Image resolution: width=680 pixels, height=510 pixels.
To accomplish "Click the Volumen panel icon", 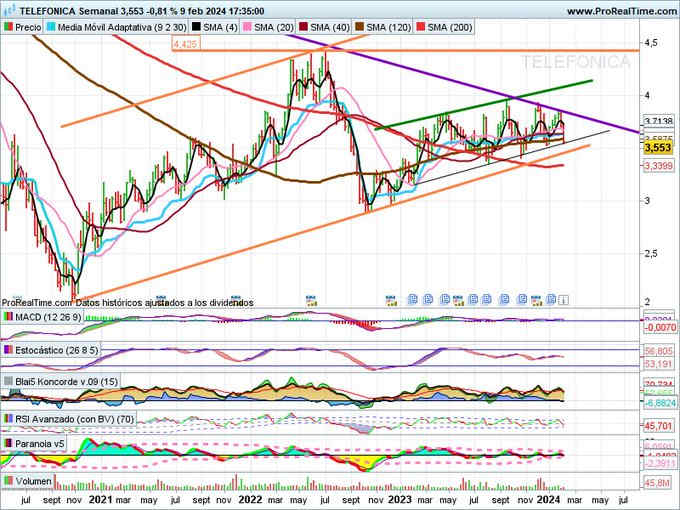I will [x=8, y=481].
